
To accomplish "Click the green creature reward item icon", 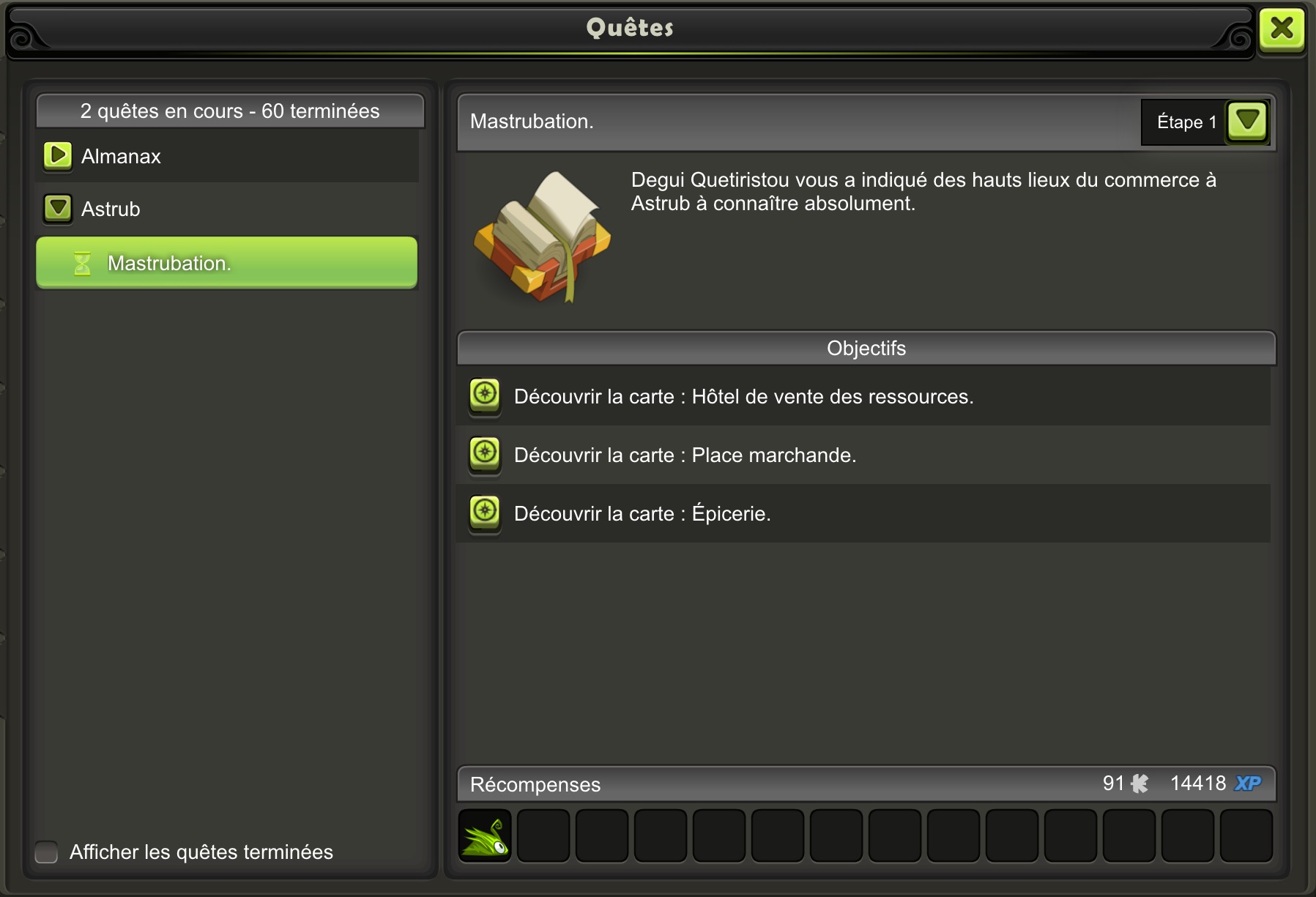I will [485, 835].
